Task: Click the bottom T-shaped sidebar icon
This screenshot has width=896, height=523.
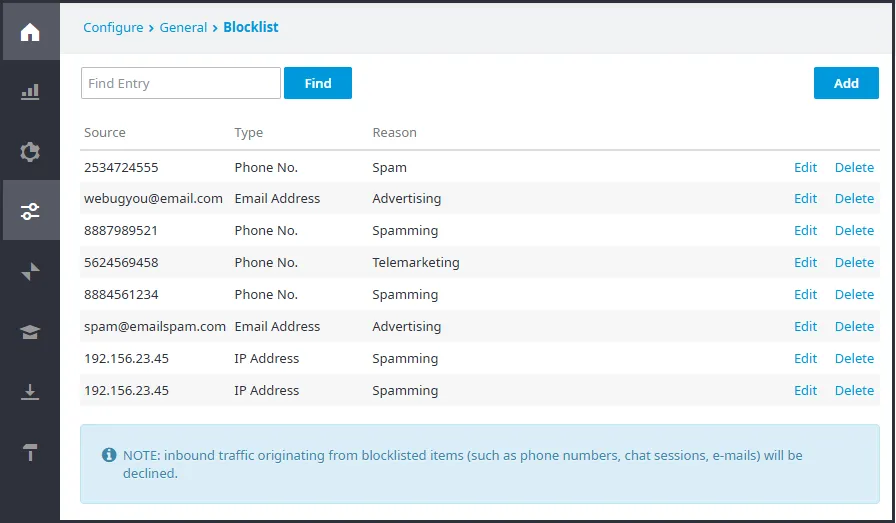Action: coord(30,452)
